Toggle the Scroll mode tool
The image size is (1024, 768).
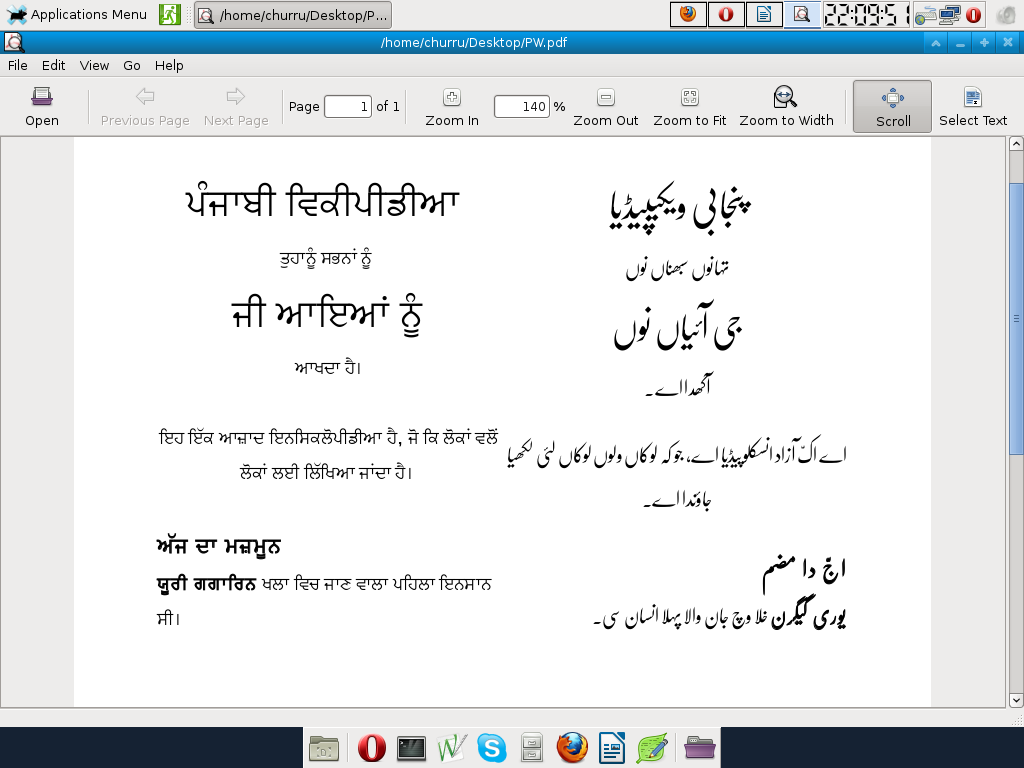[x=892, y=106]
